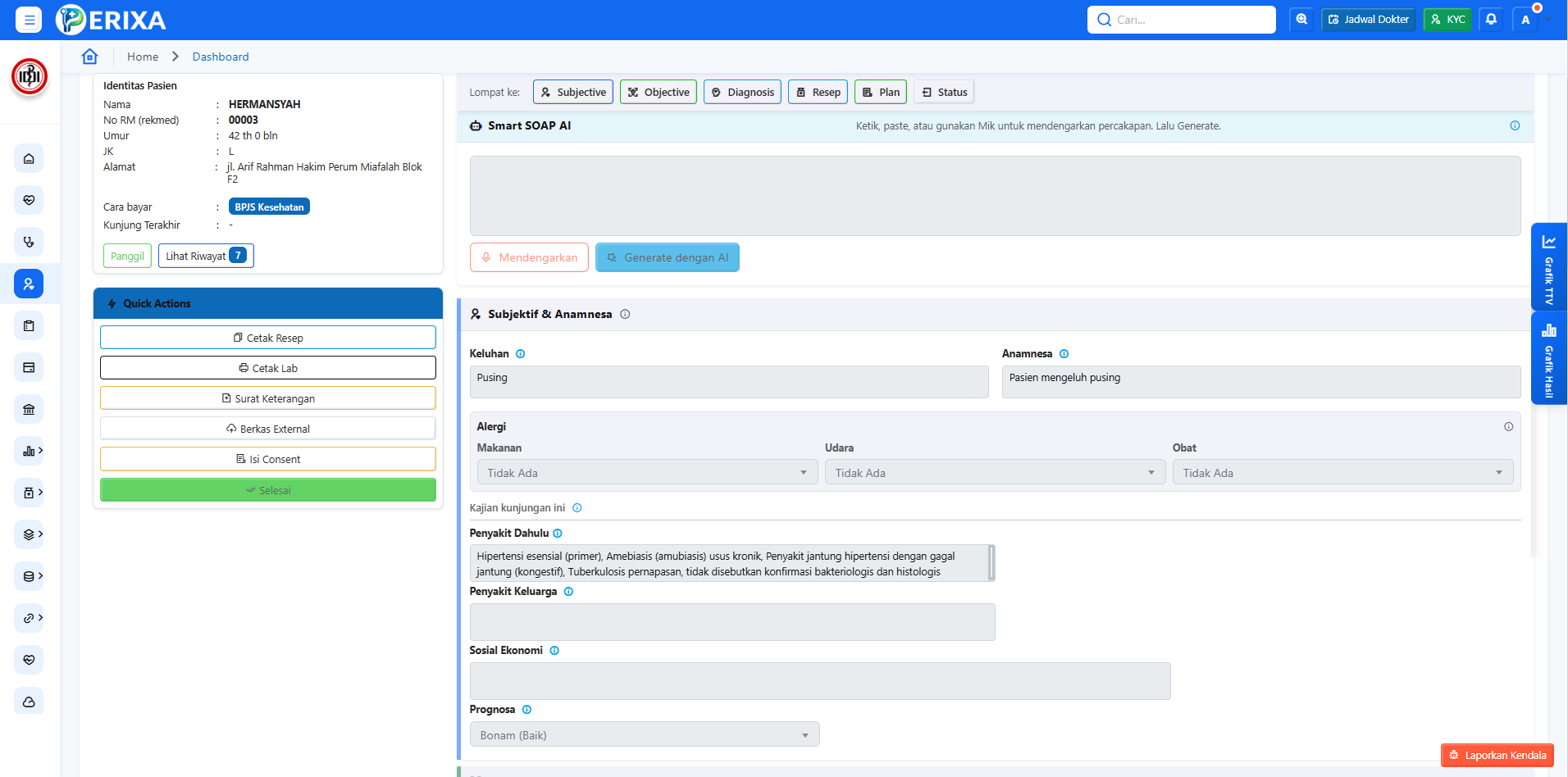This screenshot has height=777, width=1568.
Task: Expand the Makanan allergy dropdown
Action: click(x=646, y=473)
